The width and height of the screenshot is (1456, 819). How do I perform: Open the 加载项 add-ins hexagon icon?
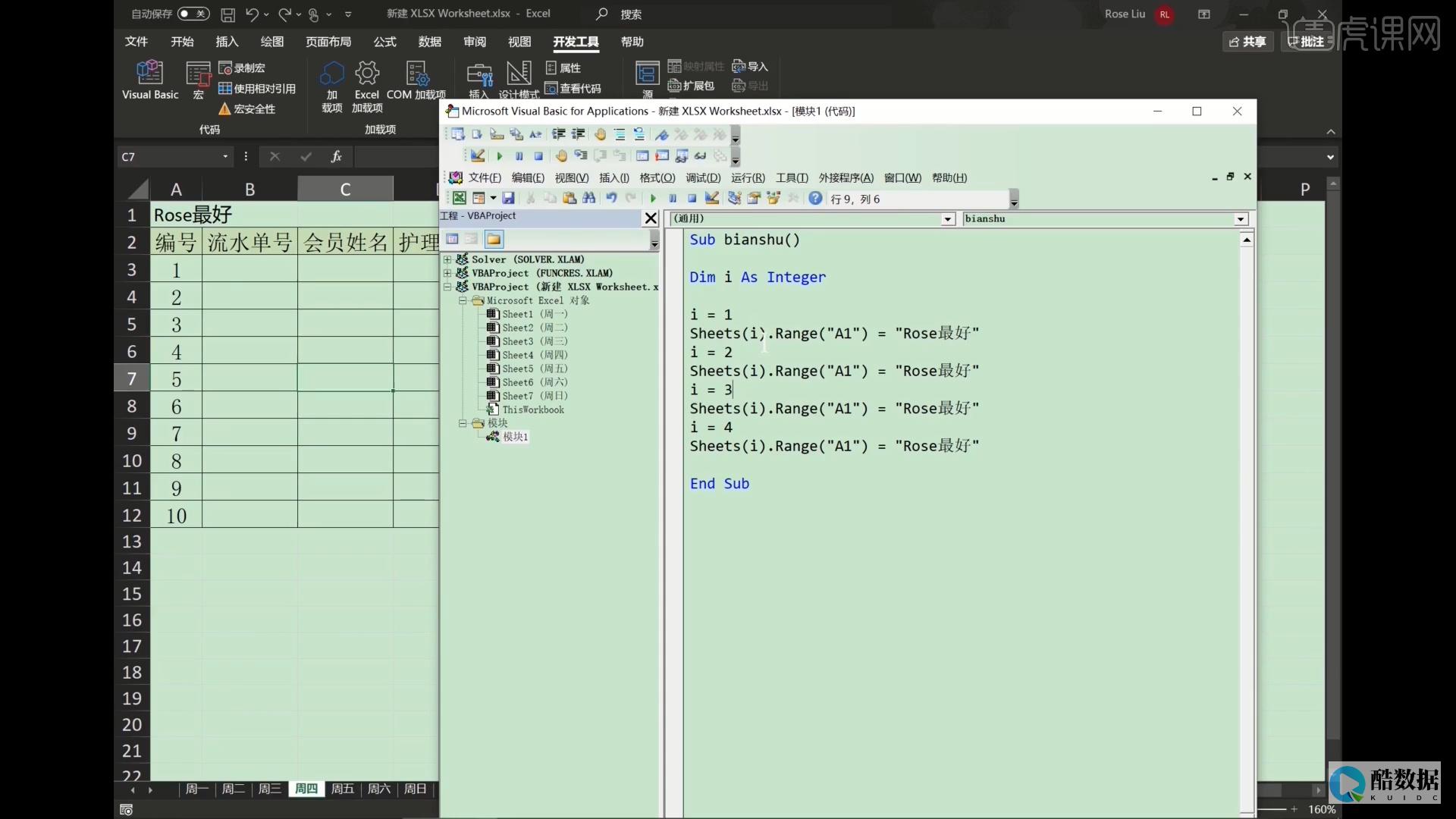pyautogui.click(x=331, y=74)
